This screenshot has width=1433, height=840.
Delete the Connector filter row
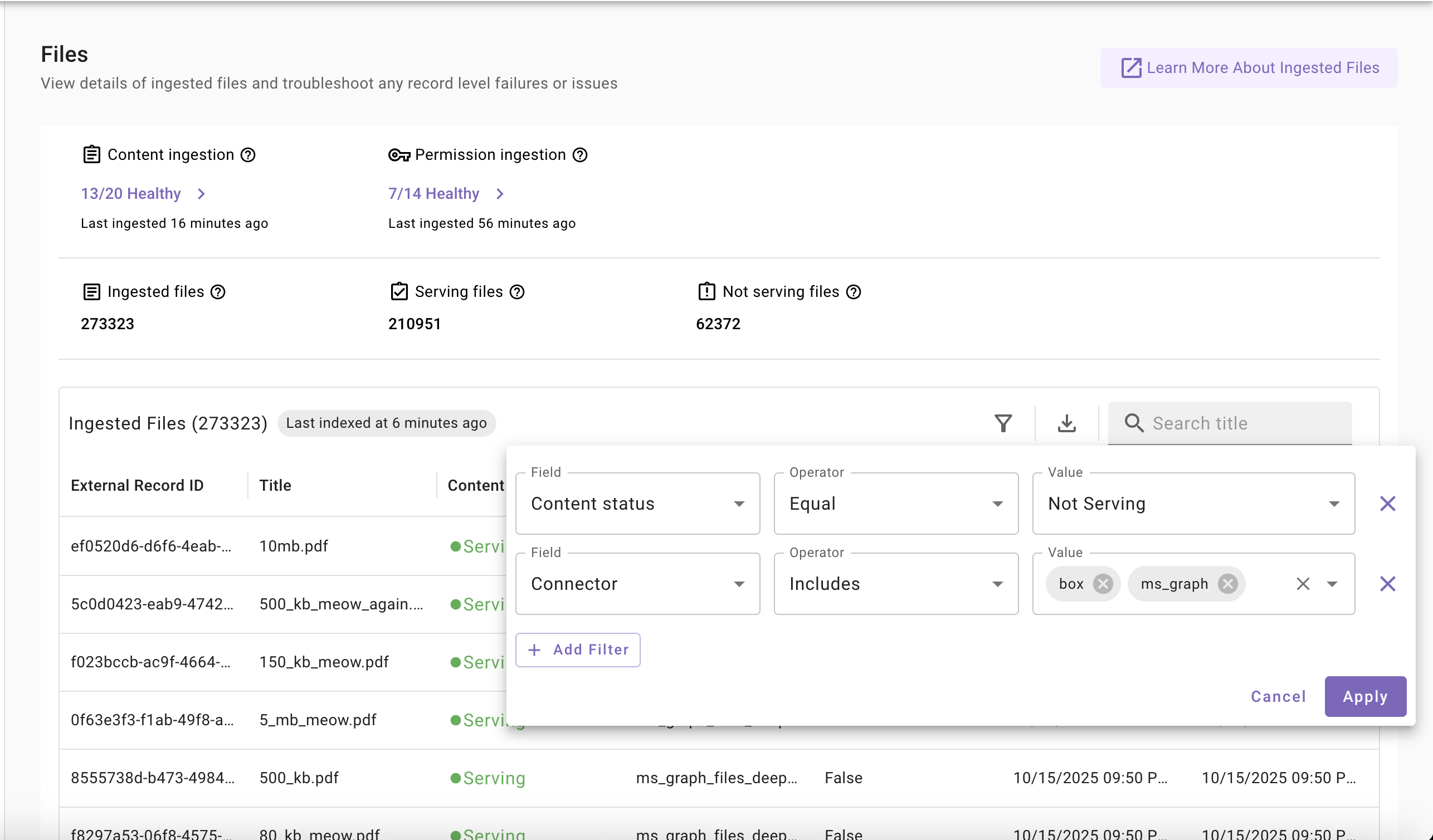[1387, 584]
